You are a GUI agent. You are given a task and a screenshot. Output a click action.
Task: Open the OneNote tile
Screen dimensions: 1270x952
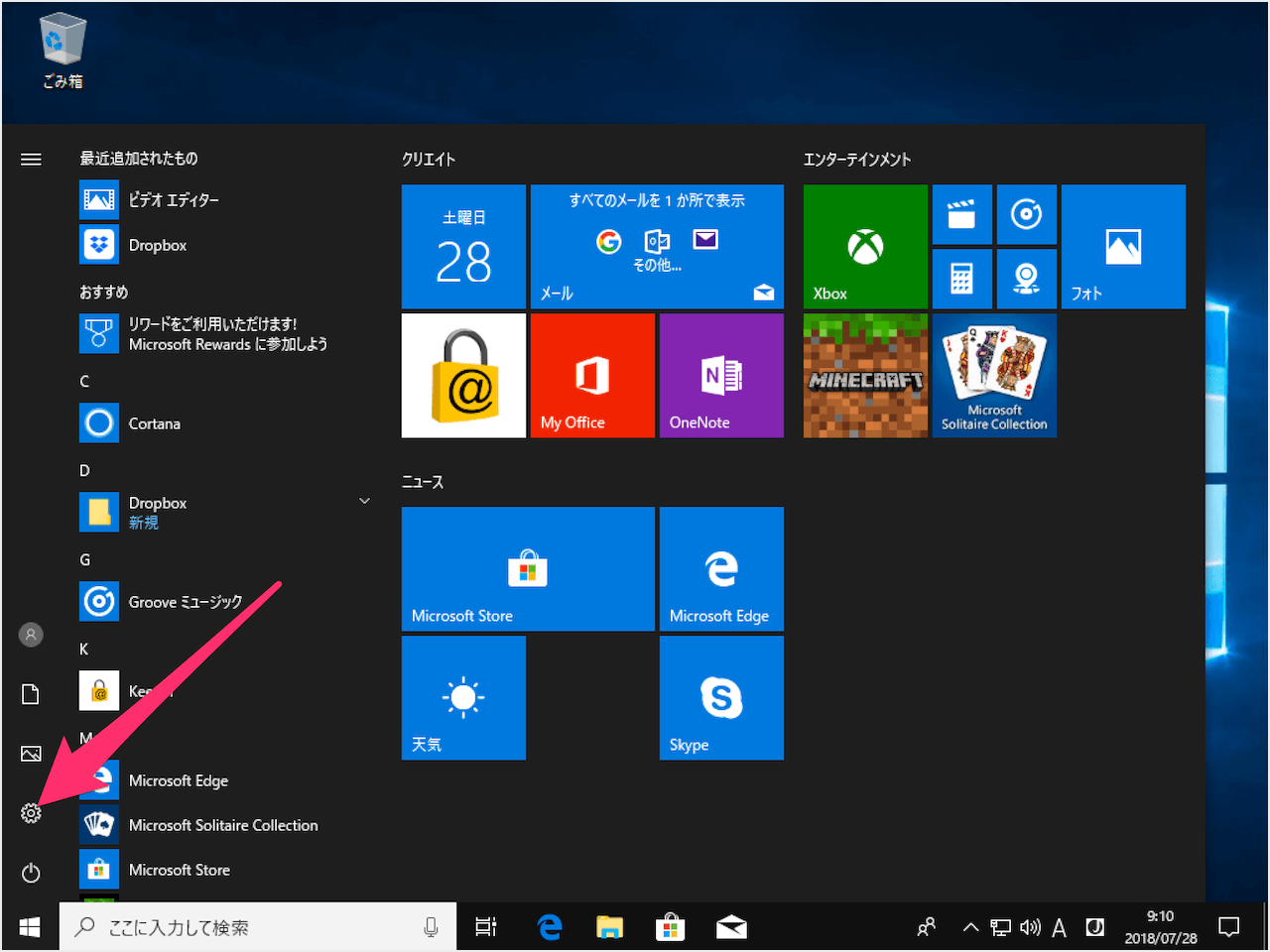pyautogui.click(x=720, y=375)
